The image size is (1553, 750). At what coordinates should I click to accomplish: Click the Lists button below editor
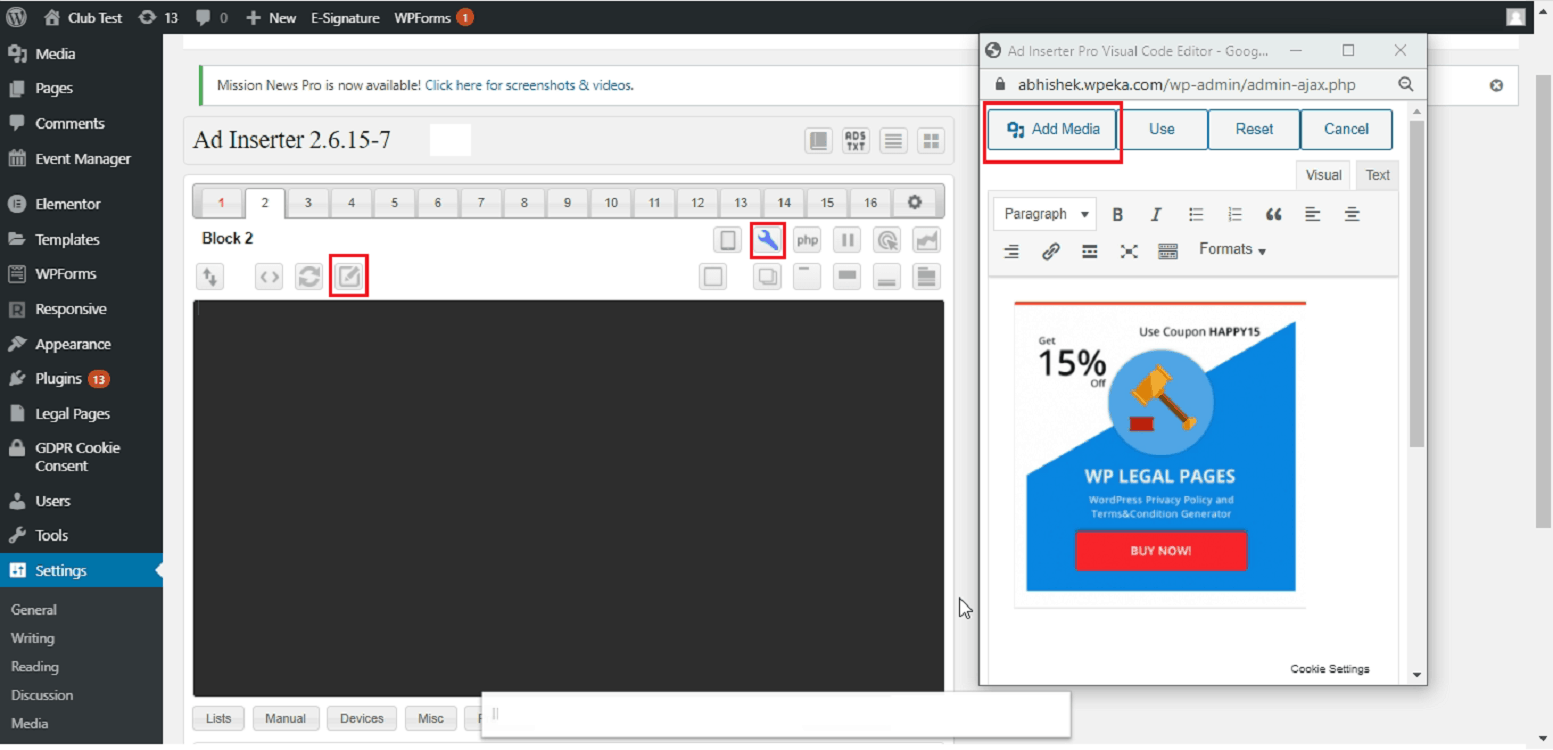[218, 719]
